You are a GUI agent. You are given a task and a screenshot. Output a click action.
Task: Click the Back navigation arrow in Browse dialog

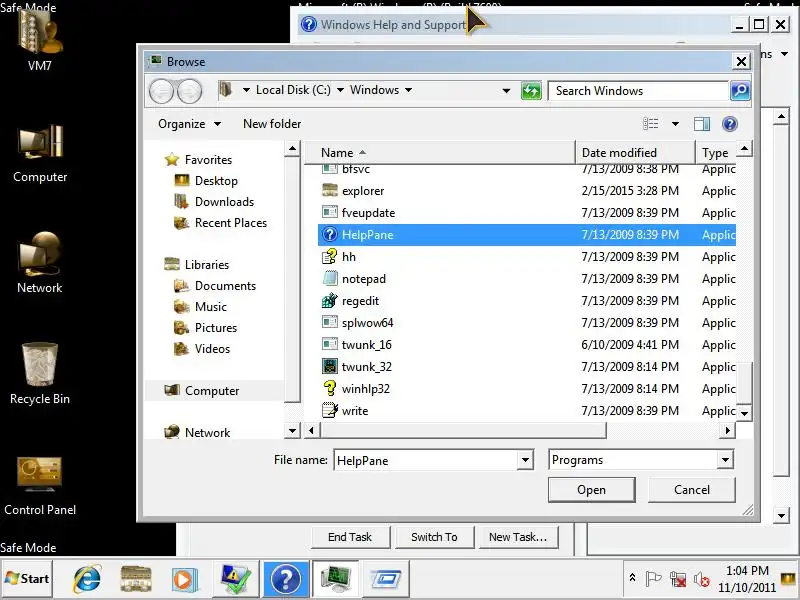pyautogui.click(x=163, y=91)
